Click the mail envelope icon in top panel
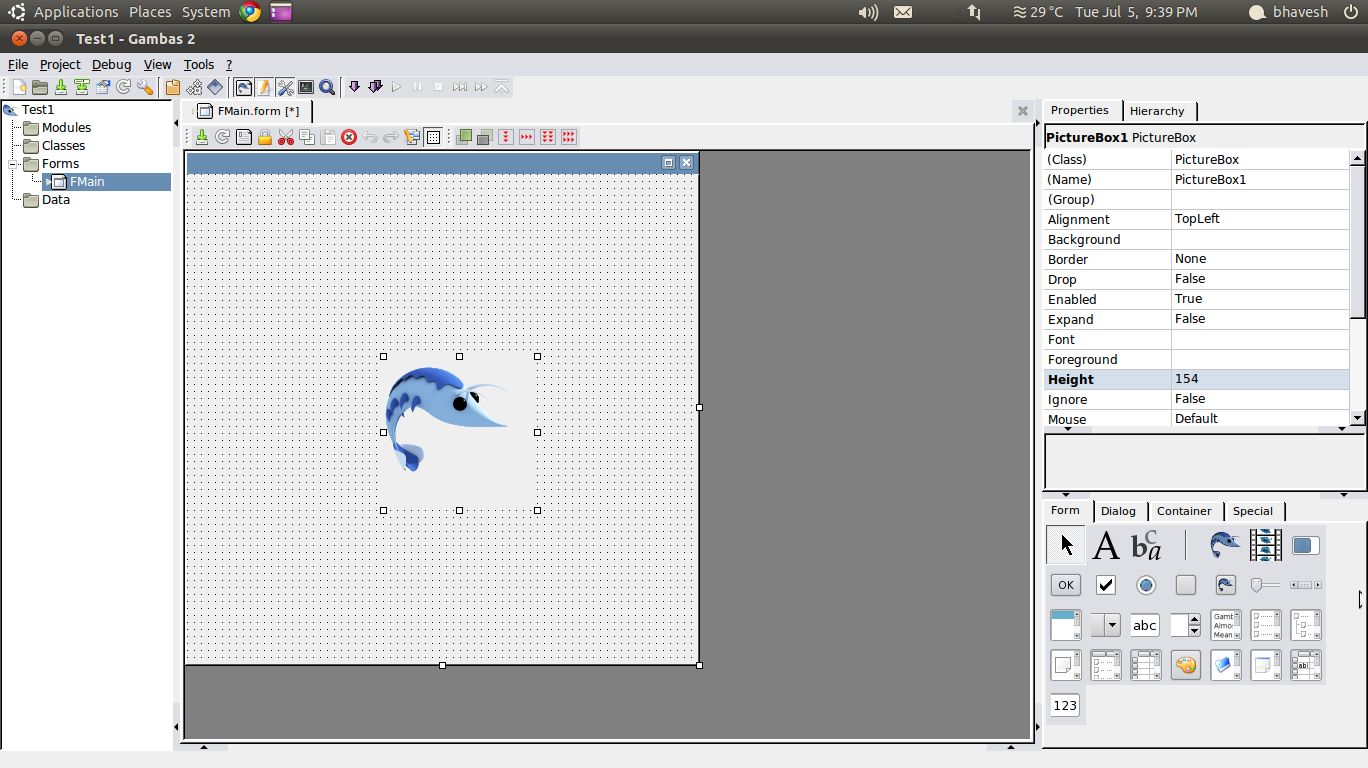1368x768 pixels. click(903, 12)
